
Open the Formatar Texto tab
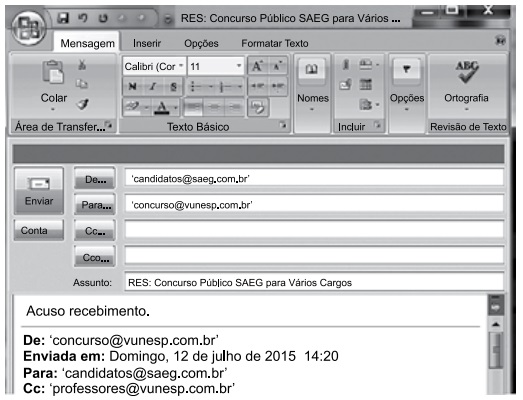275,43
